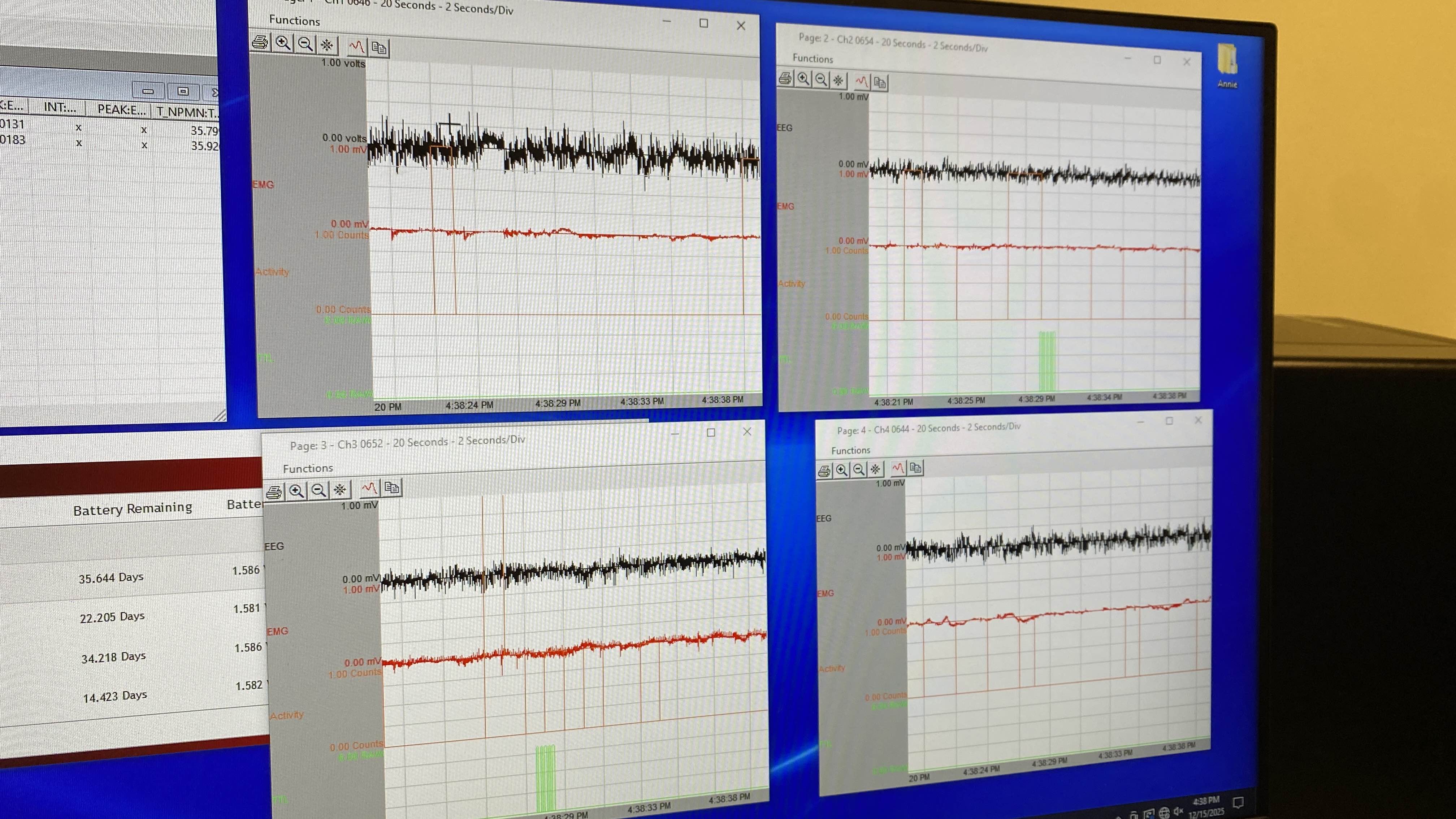This screenshot has width=1456, height=819.
Task: Click snowflake freeze icon in Ch3 0652 toolbar
Action: (x=340, y=489)
